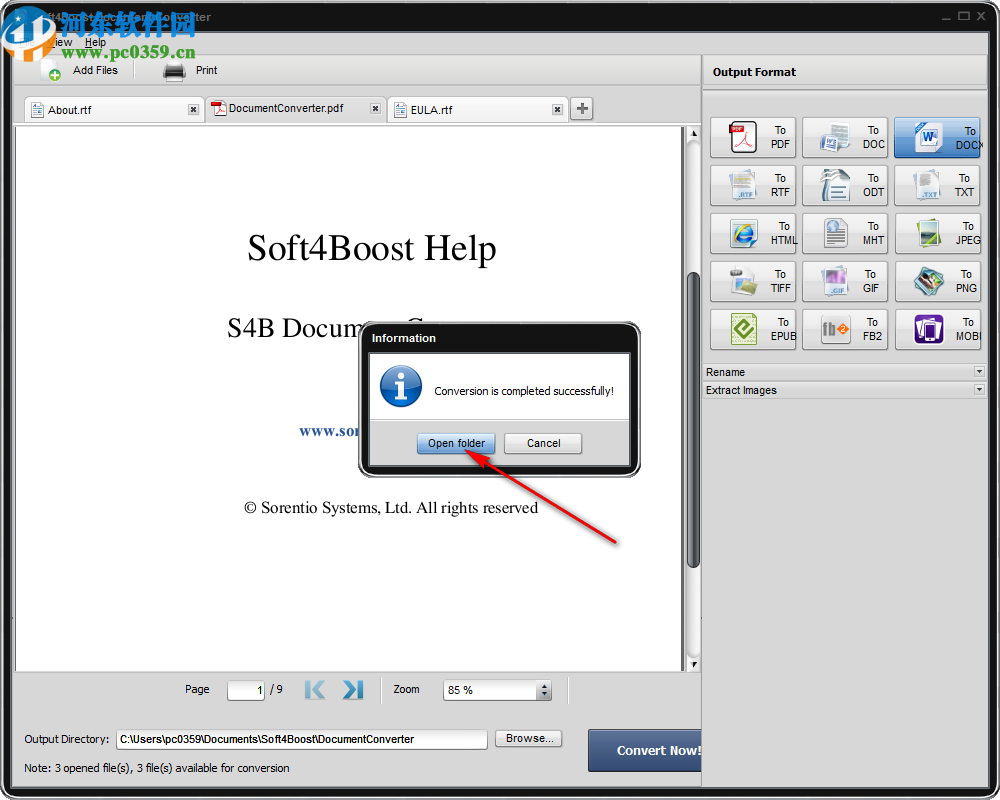This screenshot has width=1000, height=800.
Task: Click the Open folder button
Action: pyautogui.click(x=456, y=443)
